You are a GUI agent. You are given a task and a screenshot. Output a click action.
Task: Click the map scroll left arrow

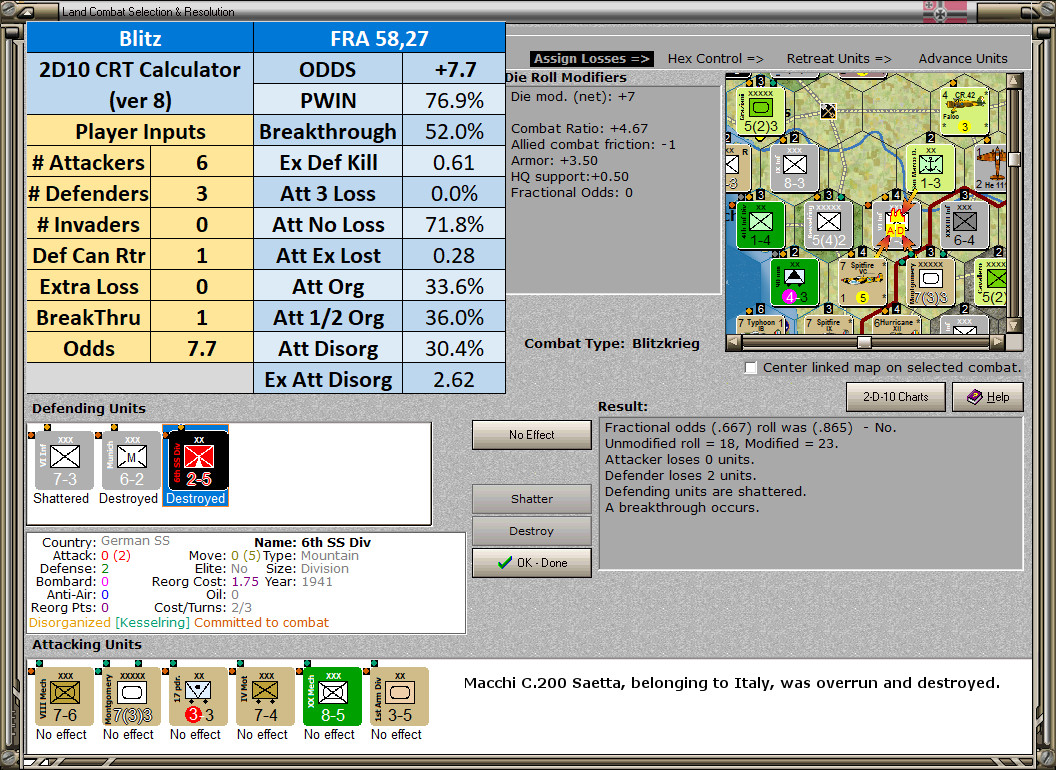pos(733,342)
